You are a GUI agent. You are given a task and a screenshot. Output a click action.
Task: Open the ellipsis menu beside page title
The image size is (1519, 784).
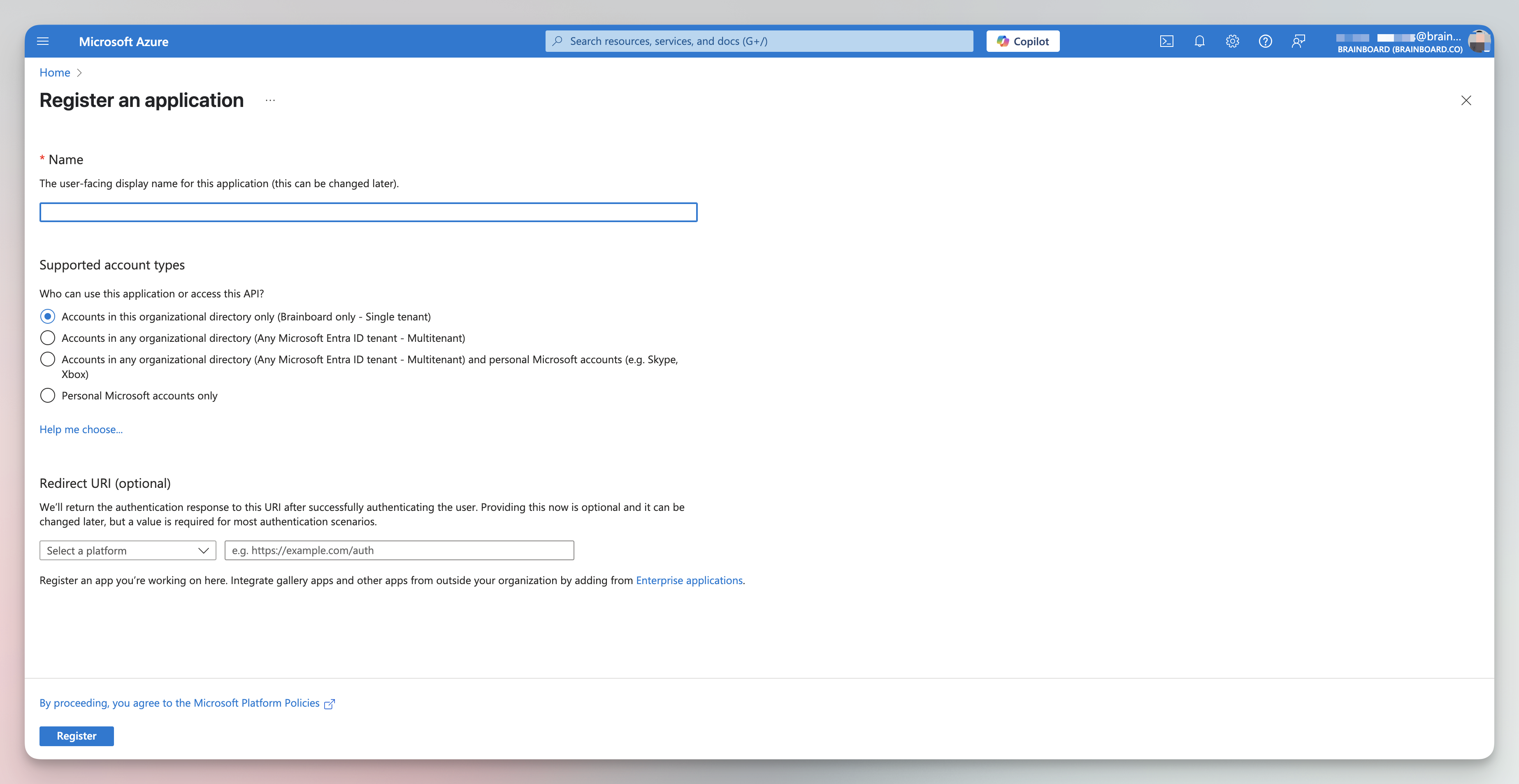pos(270,101)
